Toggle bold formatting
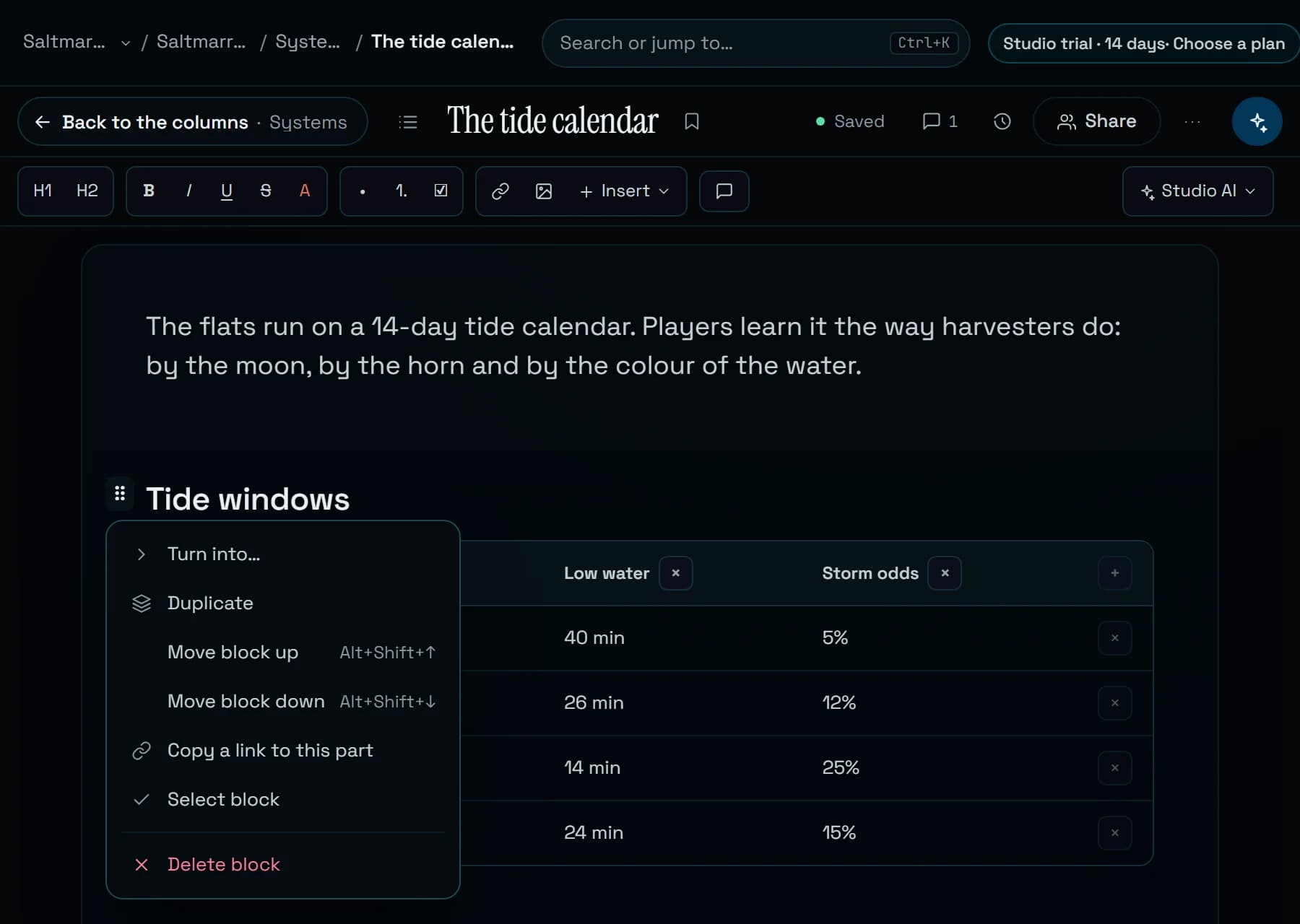 point(149,191)
